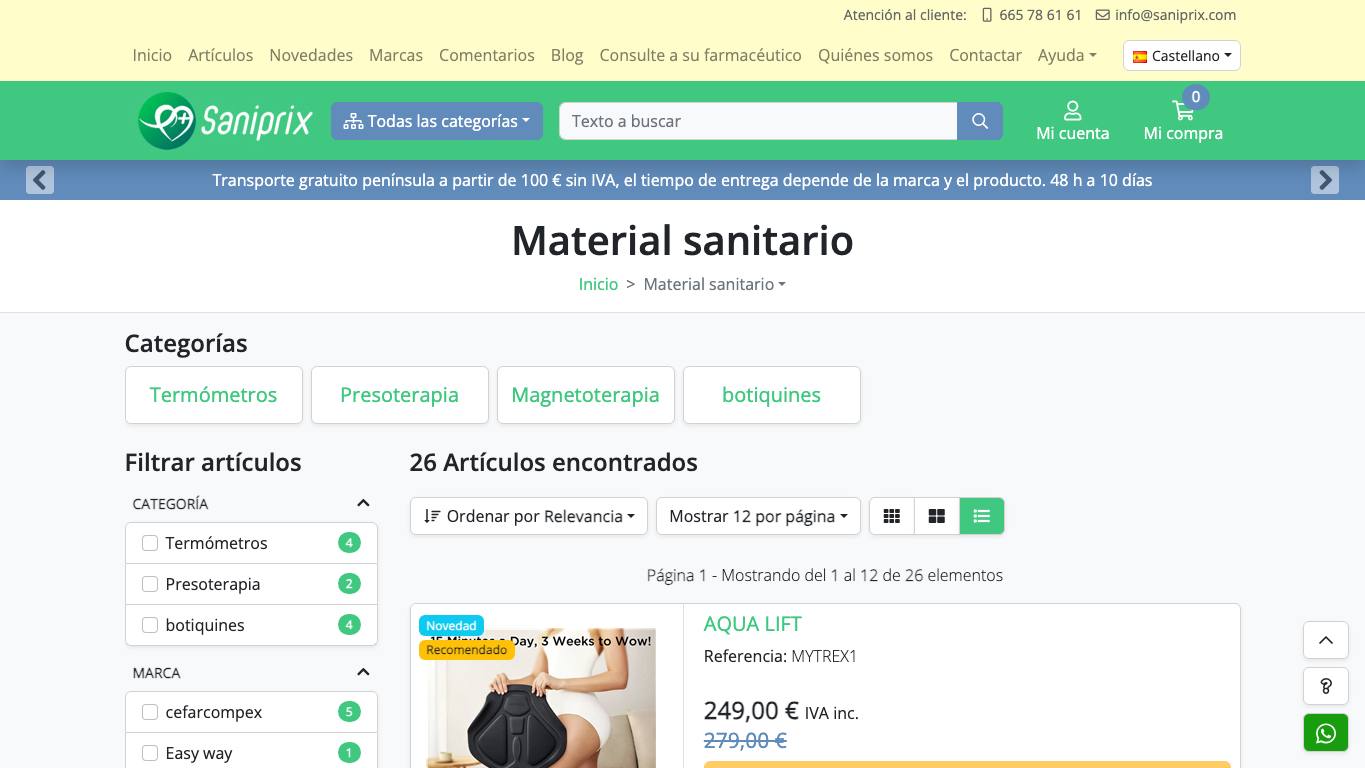Click info@saniprix.com email link
The height and width of the screenshot is (768, 1365).
point(1176,15)
